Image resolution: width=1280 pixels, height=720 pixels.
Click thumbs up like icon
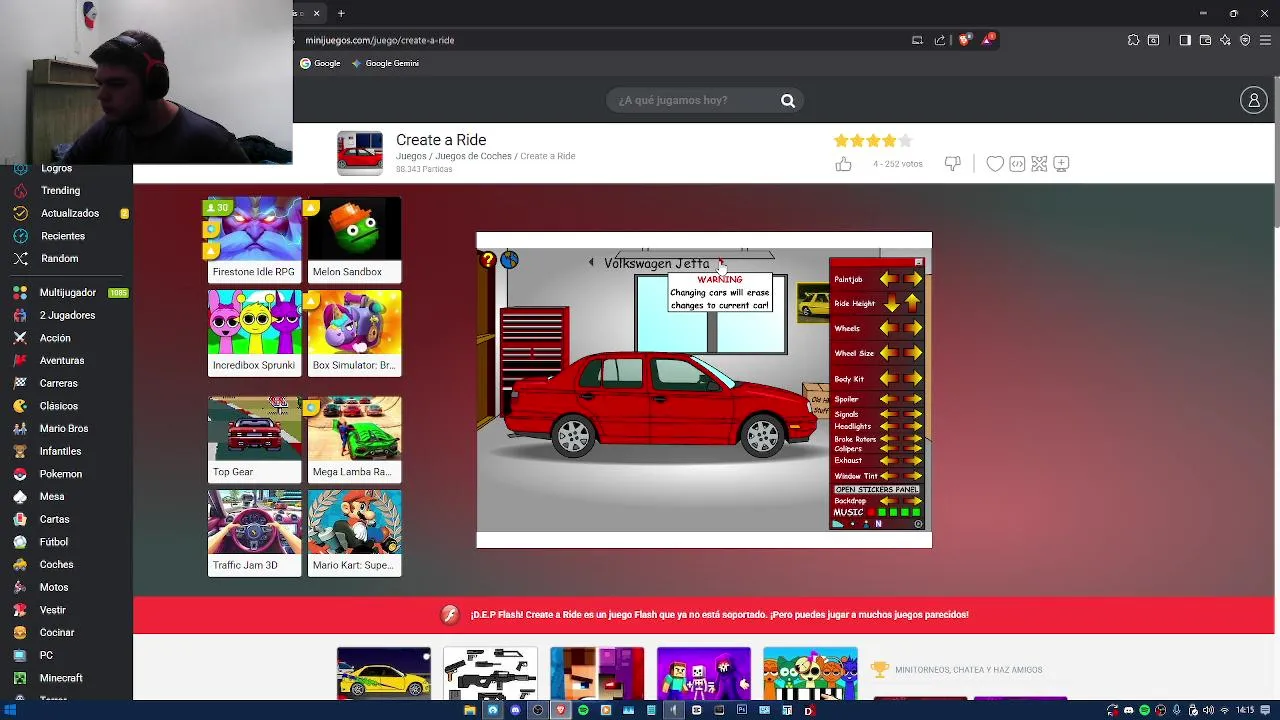tap(844, 164)
